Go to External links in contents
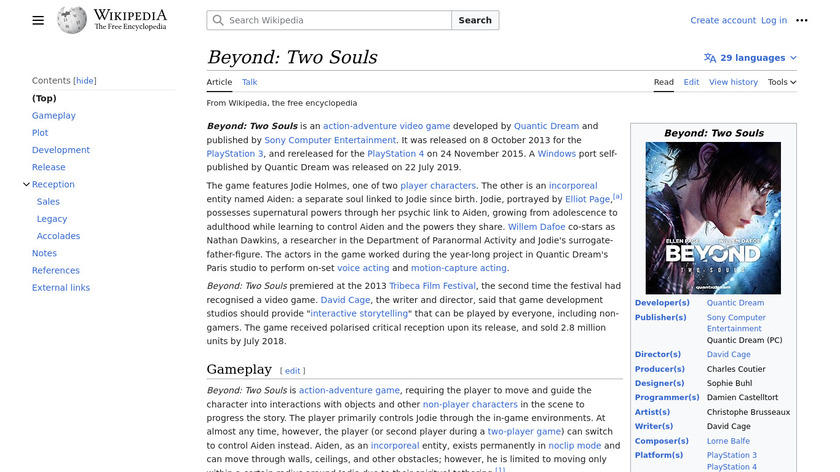 61,288
